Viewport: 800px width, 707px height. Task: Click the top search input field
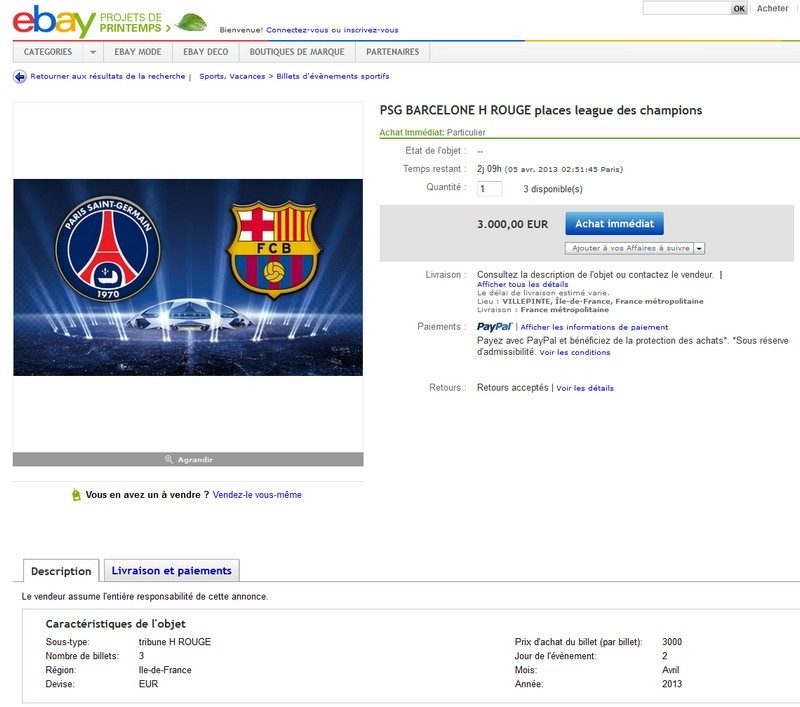687,8
